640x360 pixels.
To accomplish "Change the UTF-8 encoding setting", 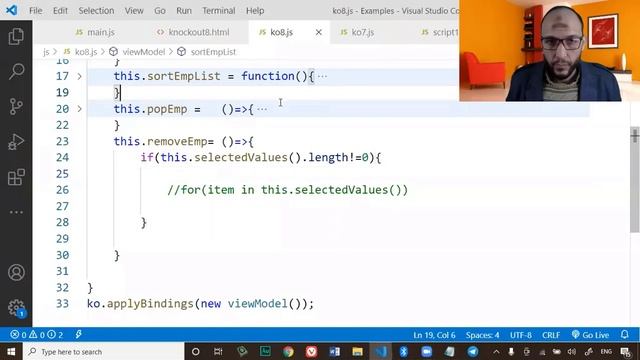I will (520, 335).
